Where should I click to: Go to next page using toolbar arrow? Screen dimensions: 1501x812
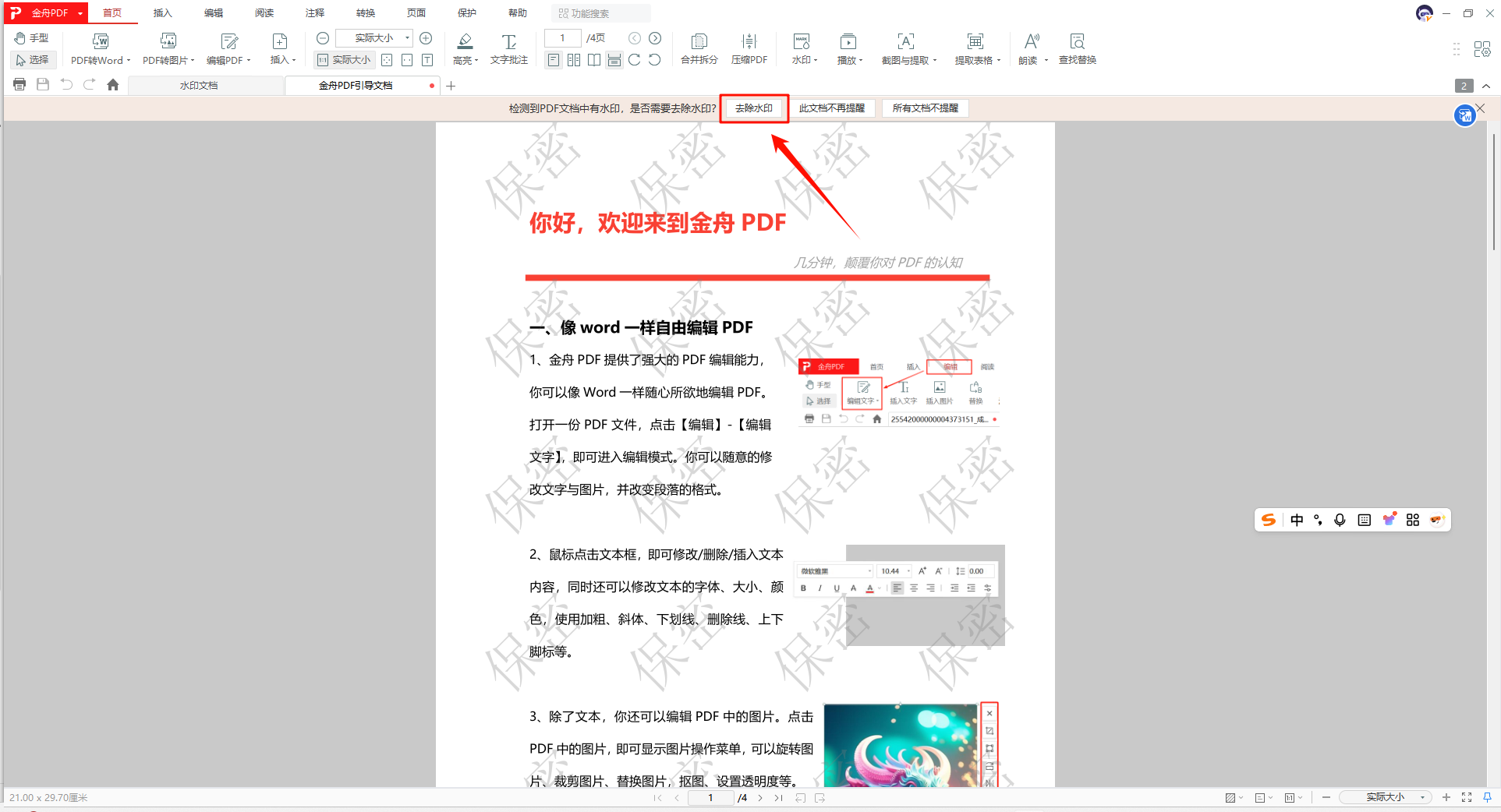tap(655, 38)
